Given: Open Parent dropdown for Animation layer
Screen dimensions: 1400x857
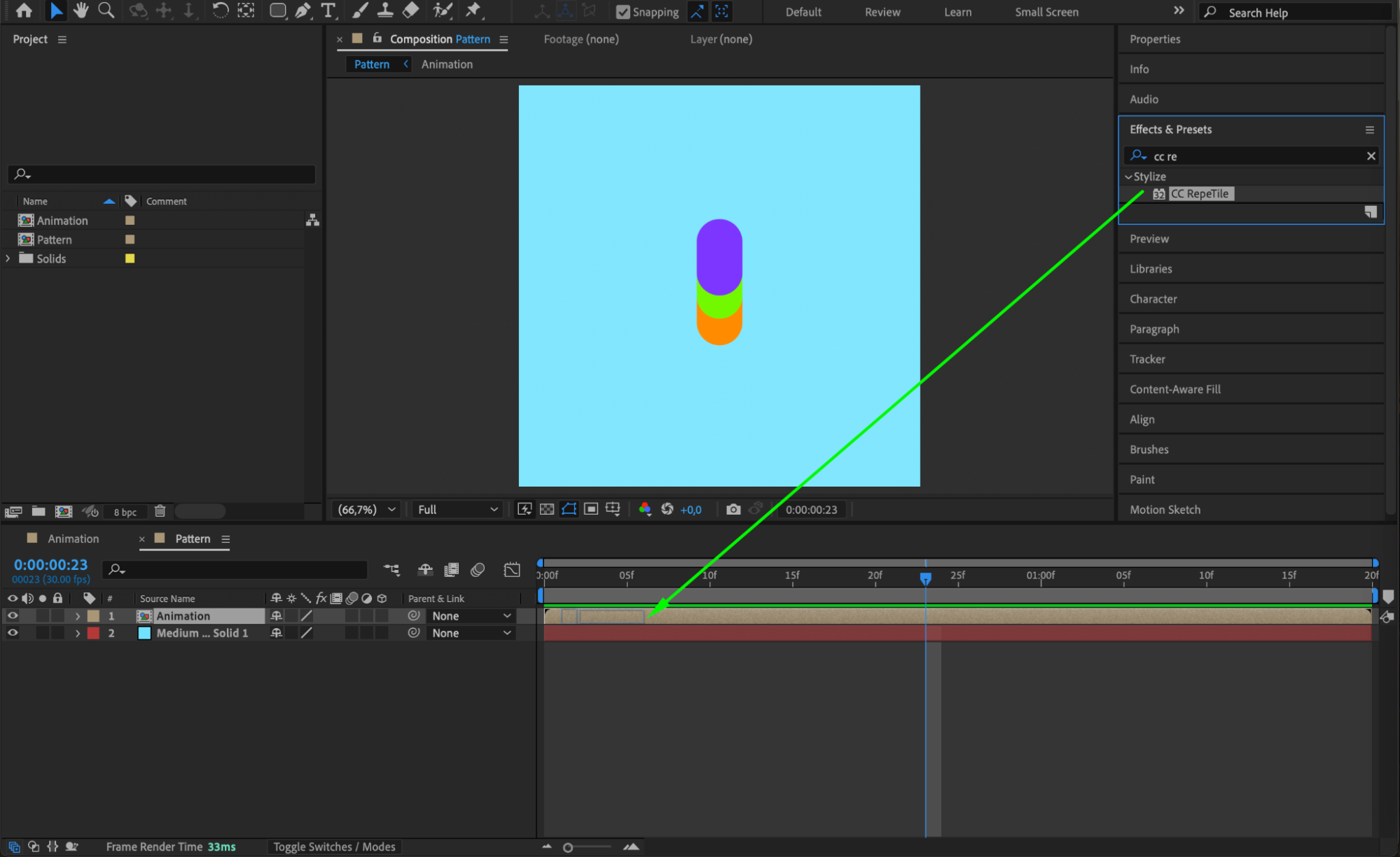Looking at the screenshot, I should point(471,616).
